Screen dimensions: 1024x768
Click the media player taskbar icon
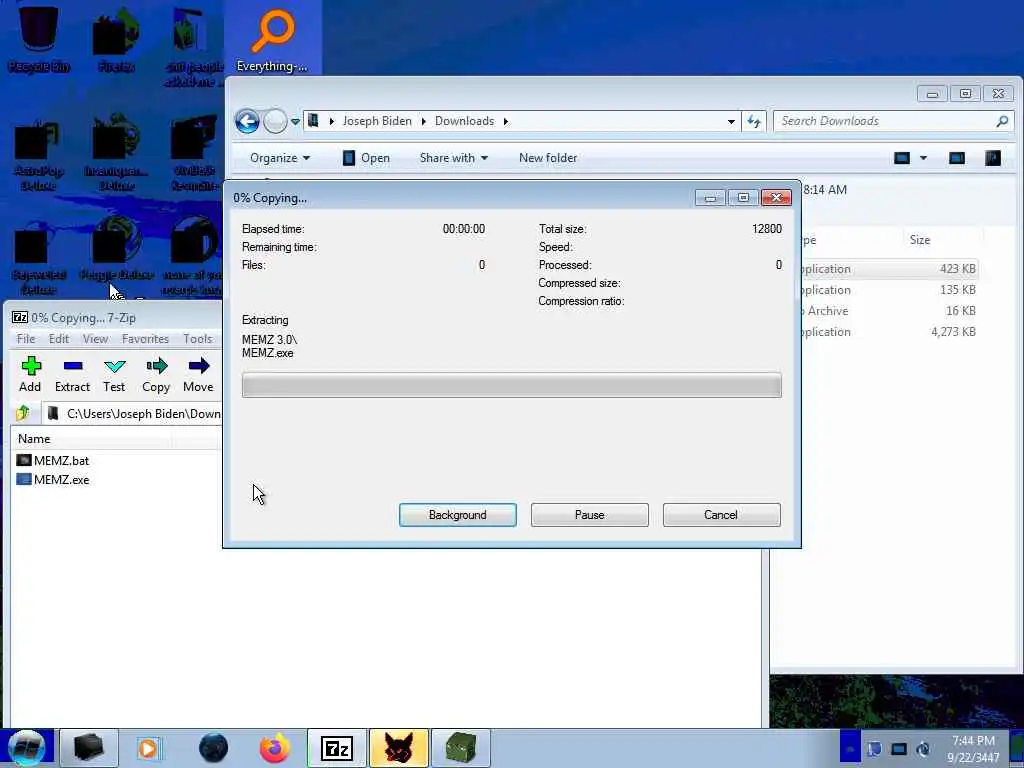[x=149, y=748]
